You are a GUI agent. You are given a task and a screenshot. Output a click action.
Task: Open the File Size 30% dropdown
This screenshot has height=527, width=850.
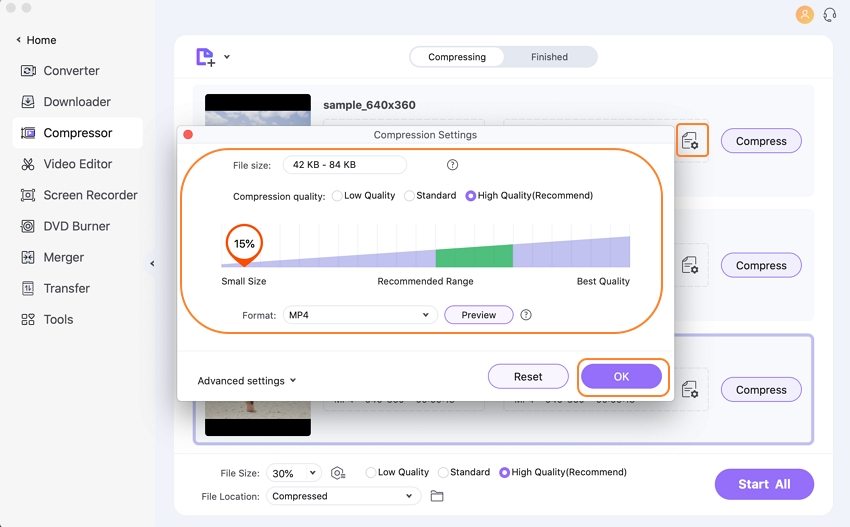(x=293, y=473)
